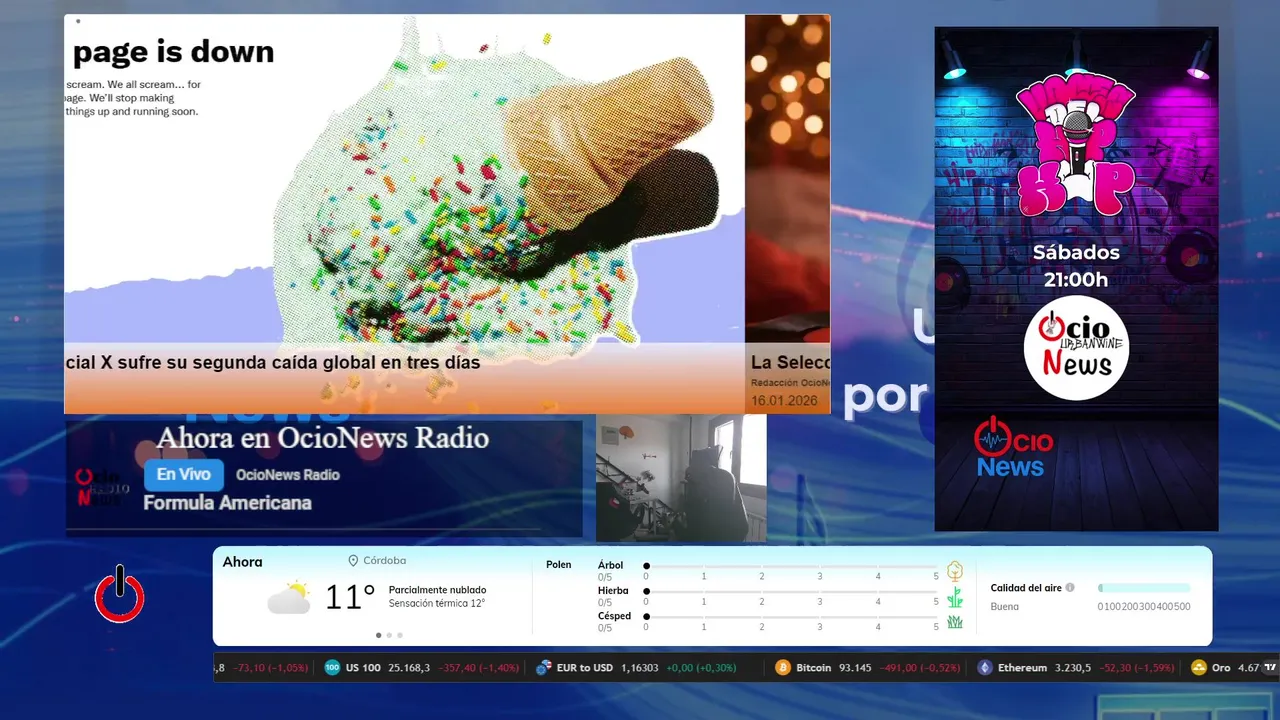Select the third weather carousel dot

(x=400, y=635)
